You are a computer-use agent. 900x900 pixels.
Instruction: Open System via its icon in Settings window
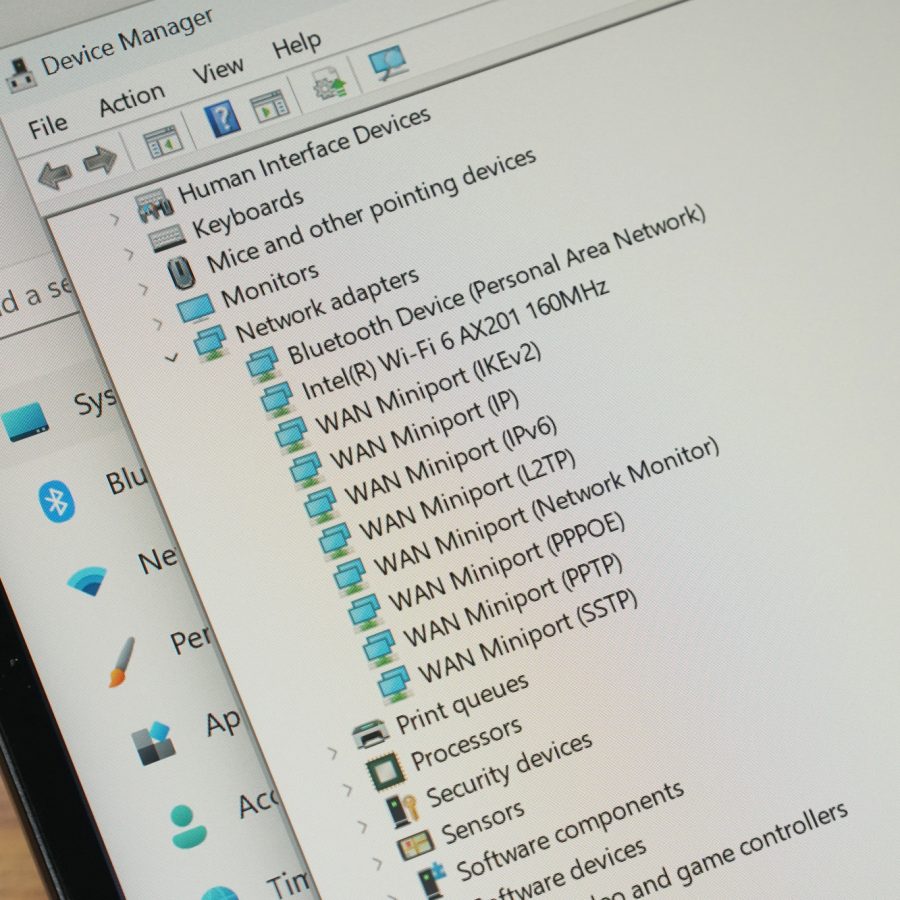pos(25,422)
